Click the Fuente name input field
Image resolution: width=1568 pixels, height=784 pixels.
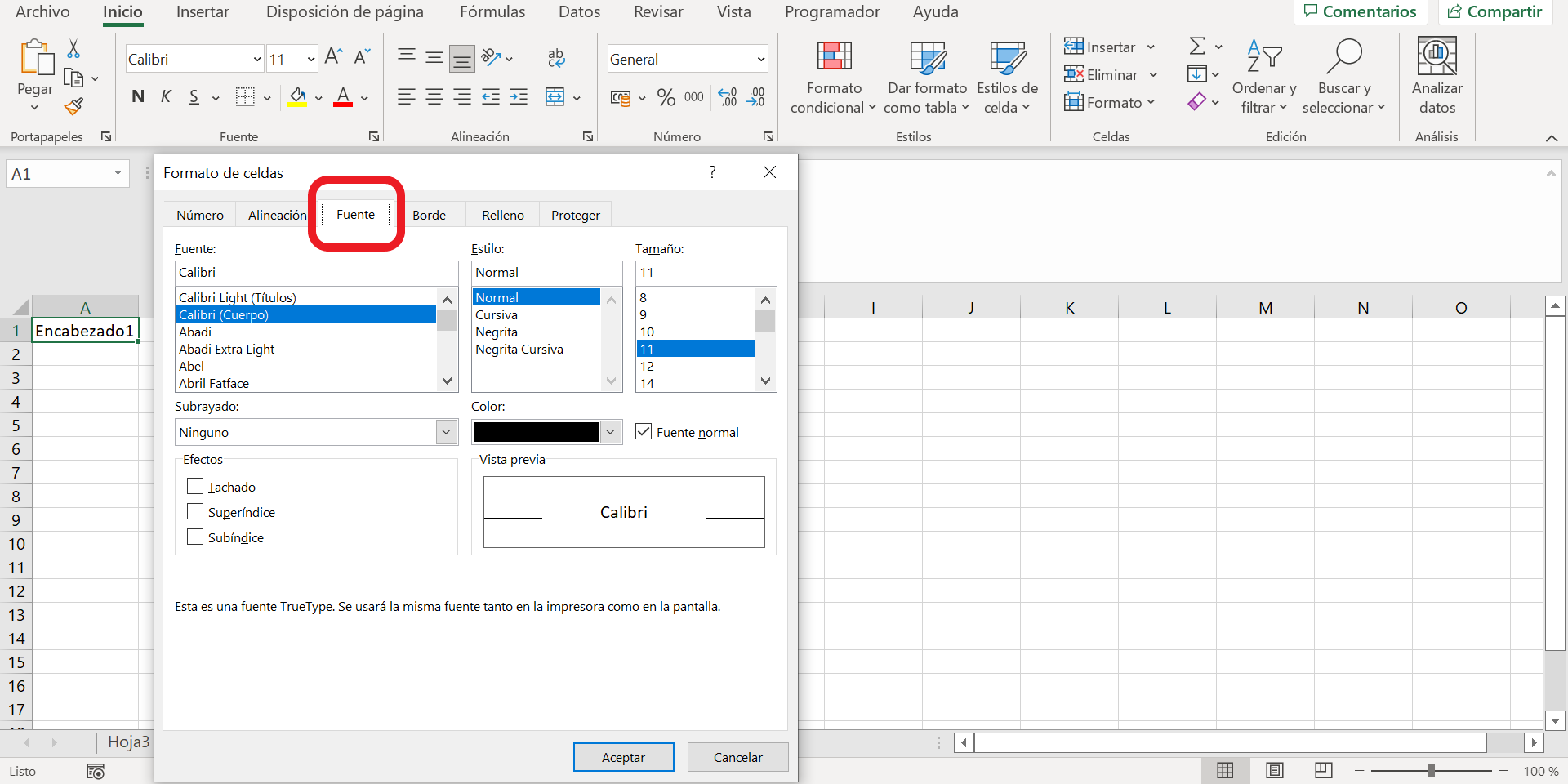pyautogui.click(x=316, y=273)
